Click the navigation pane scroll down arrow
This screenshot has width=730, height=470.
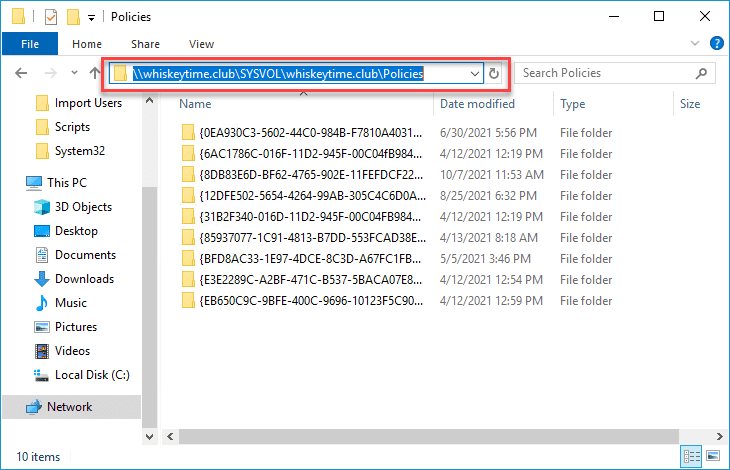[x=149, y=437]
